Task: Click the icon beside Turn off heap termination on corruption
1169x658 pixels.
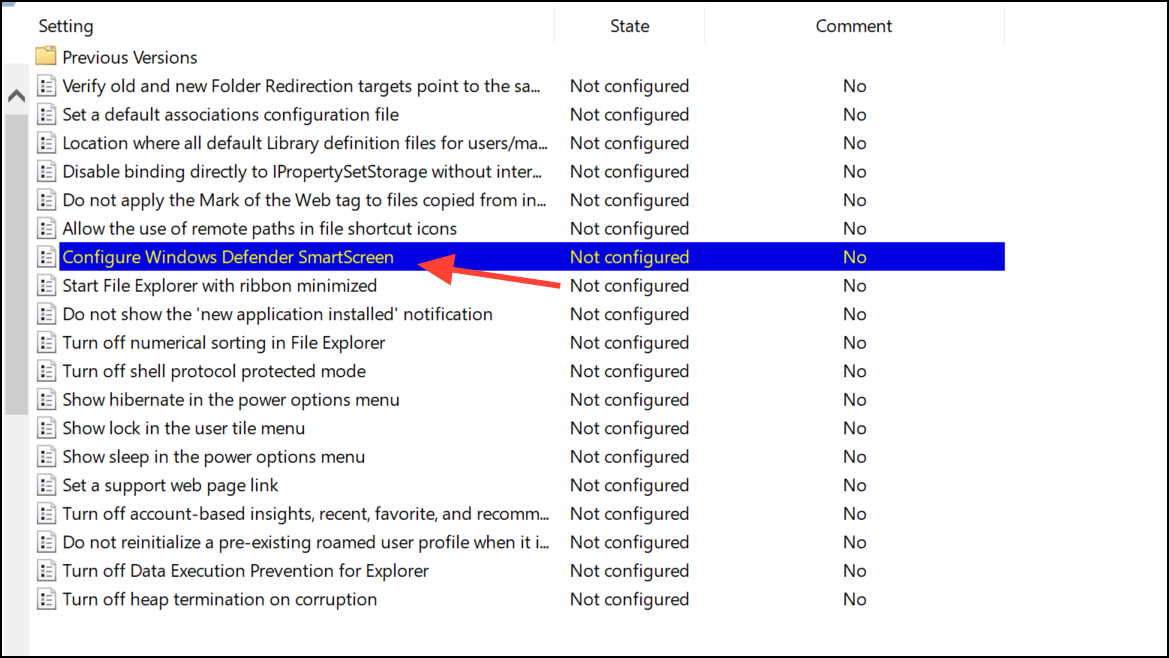Action: coord(46,599)
